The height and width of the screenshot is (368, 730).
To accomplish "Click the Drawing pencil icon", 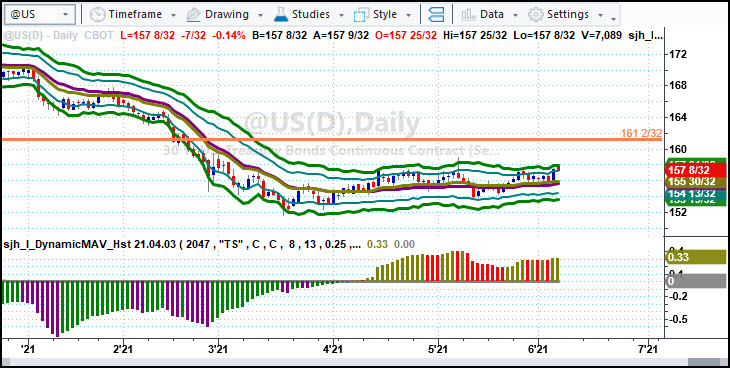I will tap(193, 14).
